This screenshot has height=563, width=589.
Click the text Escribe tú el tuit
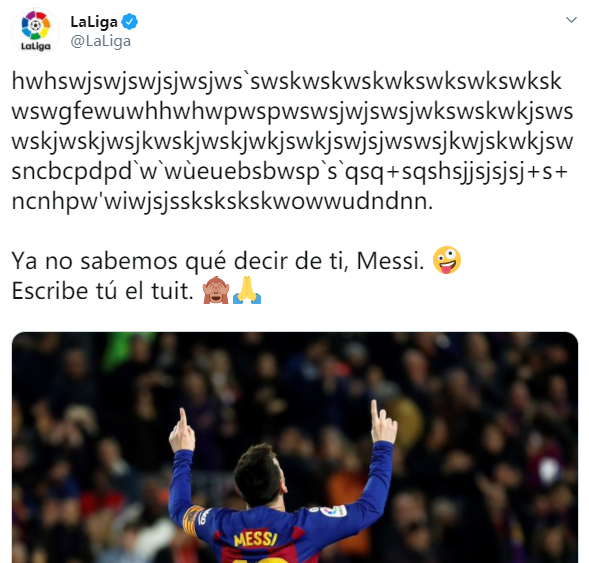coord(103,291)
